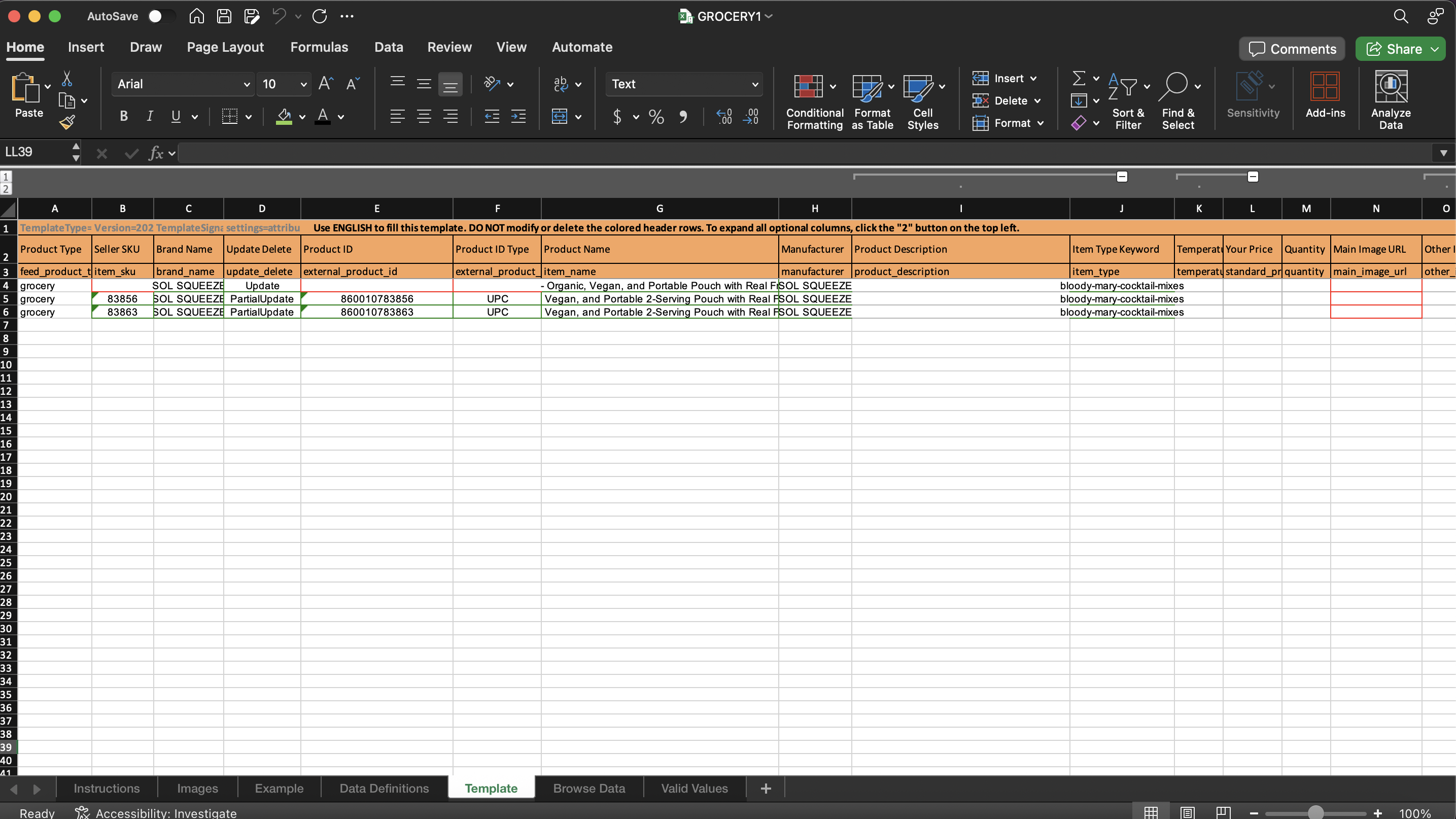Viewport: 1456px width, 819px height.
Task: Decrease font size with smaller A
Action: tap(353, 84)
